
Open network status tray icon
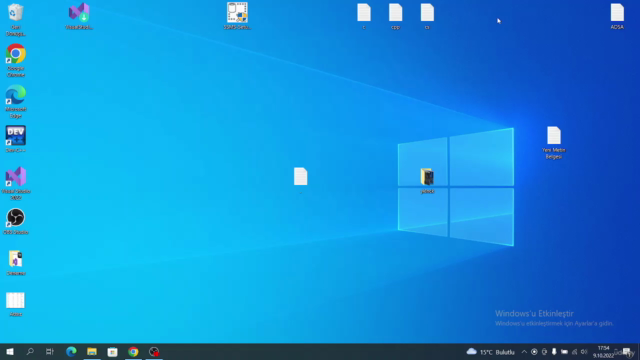[x=574, y=352]
